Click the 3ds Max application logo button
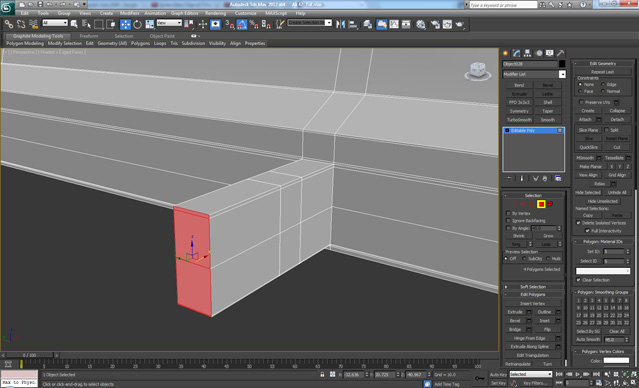The height and width of the screenshot is (388, 639). (x=8, y=8)
